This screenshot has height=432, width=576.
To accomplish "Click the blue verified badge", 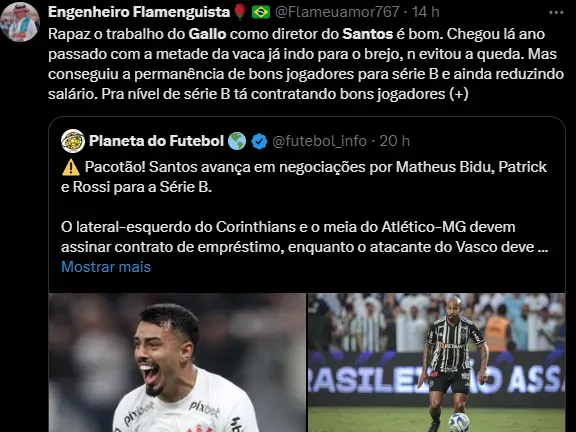I will point(260,141).
